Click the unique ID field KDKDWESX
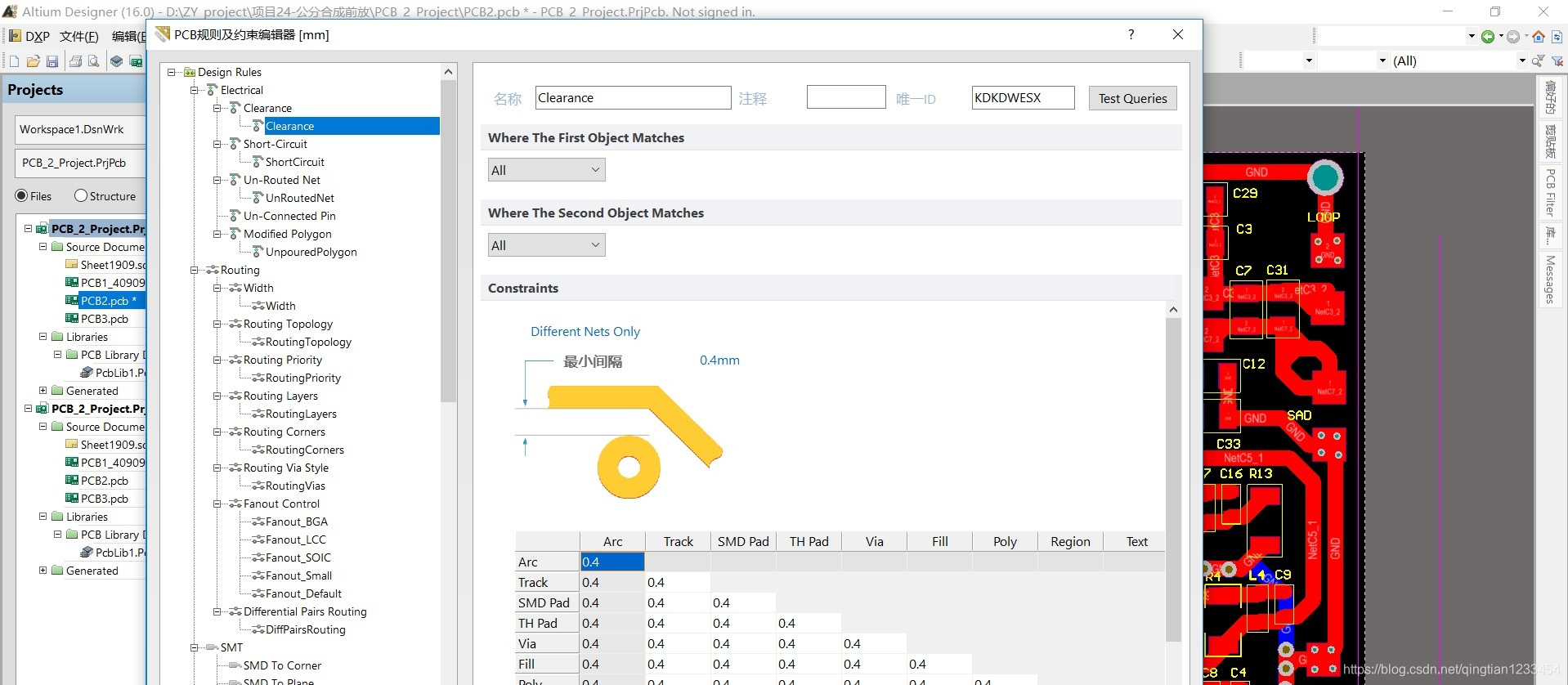 point(1023,97)
